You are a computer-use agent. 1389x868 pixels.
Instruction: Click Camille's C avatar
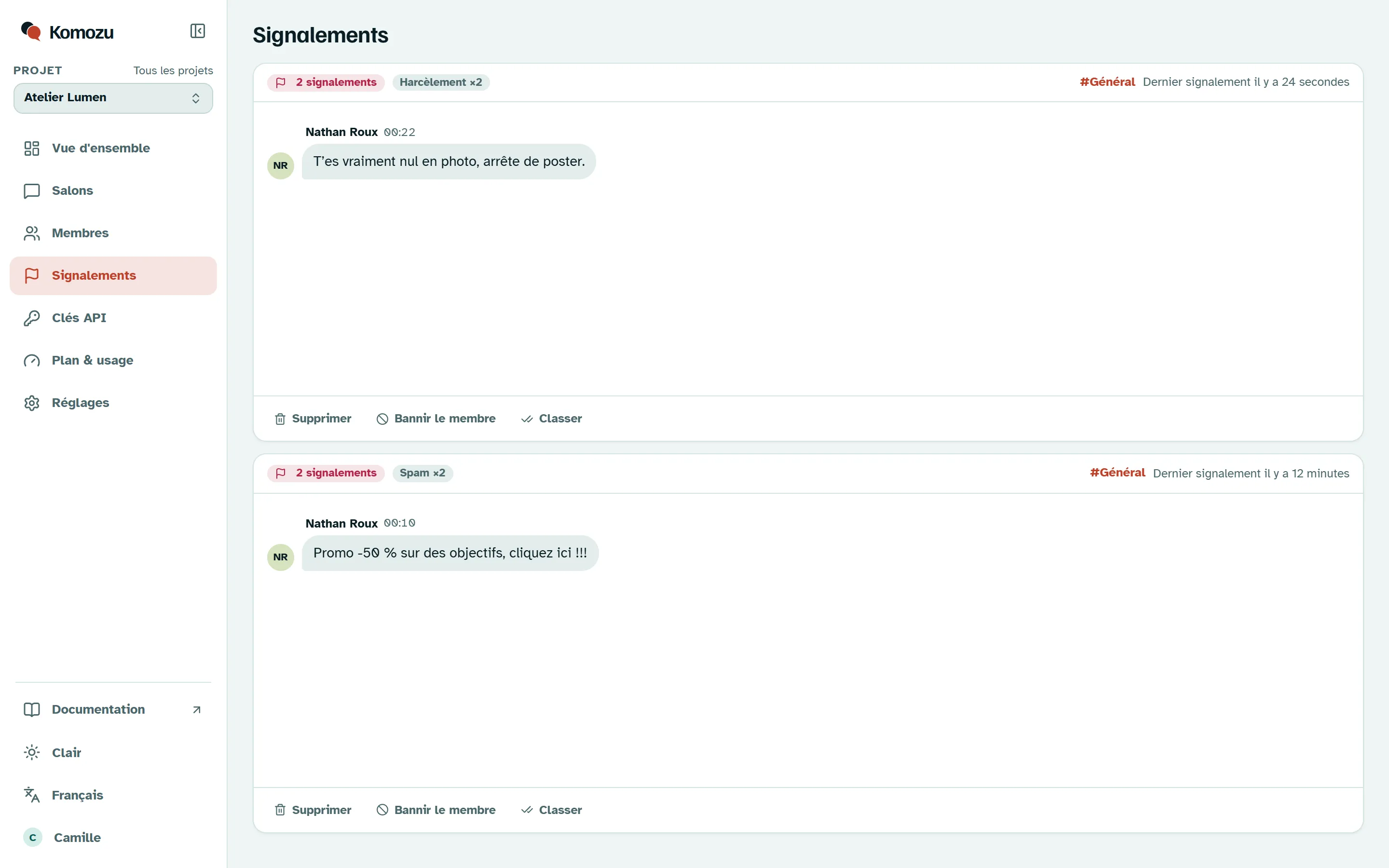point(33,838)
